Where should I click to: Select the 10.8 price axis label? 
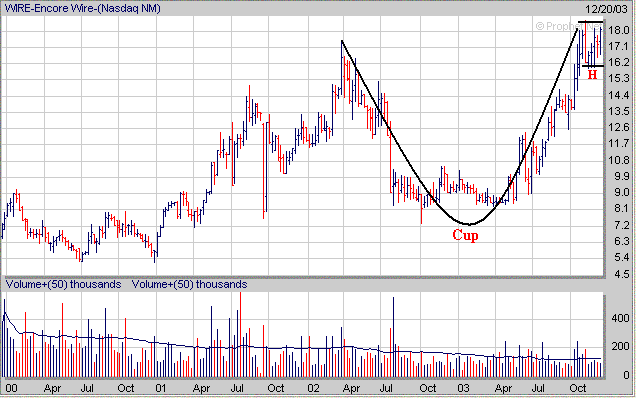(618, 160)
